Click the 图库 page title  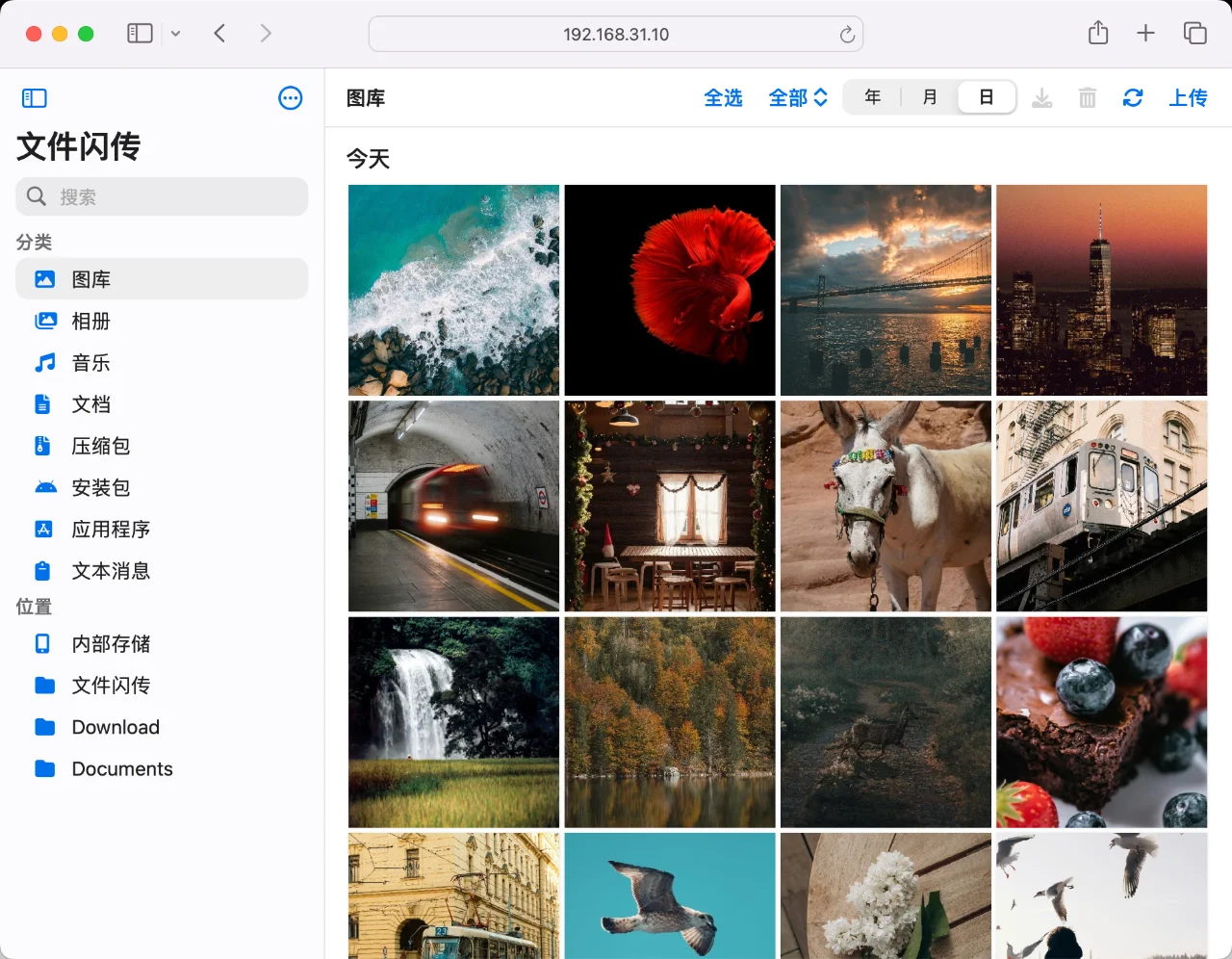[366, 98]
